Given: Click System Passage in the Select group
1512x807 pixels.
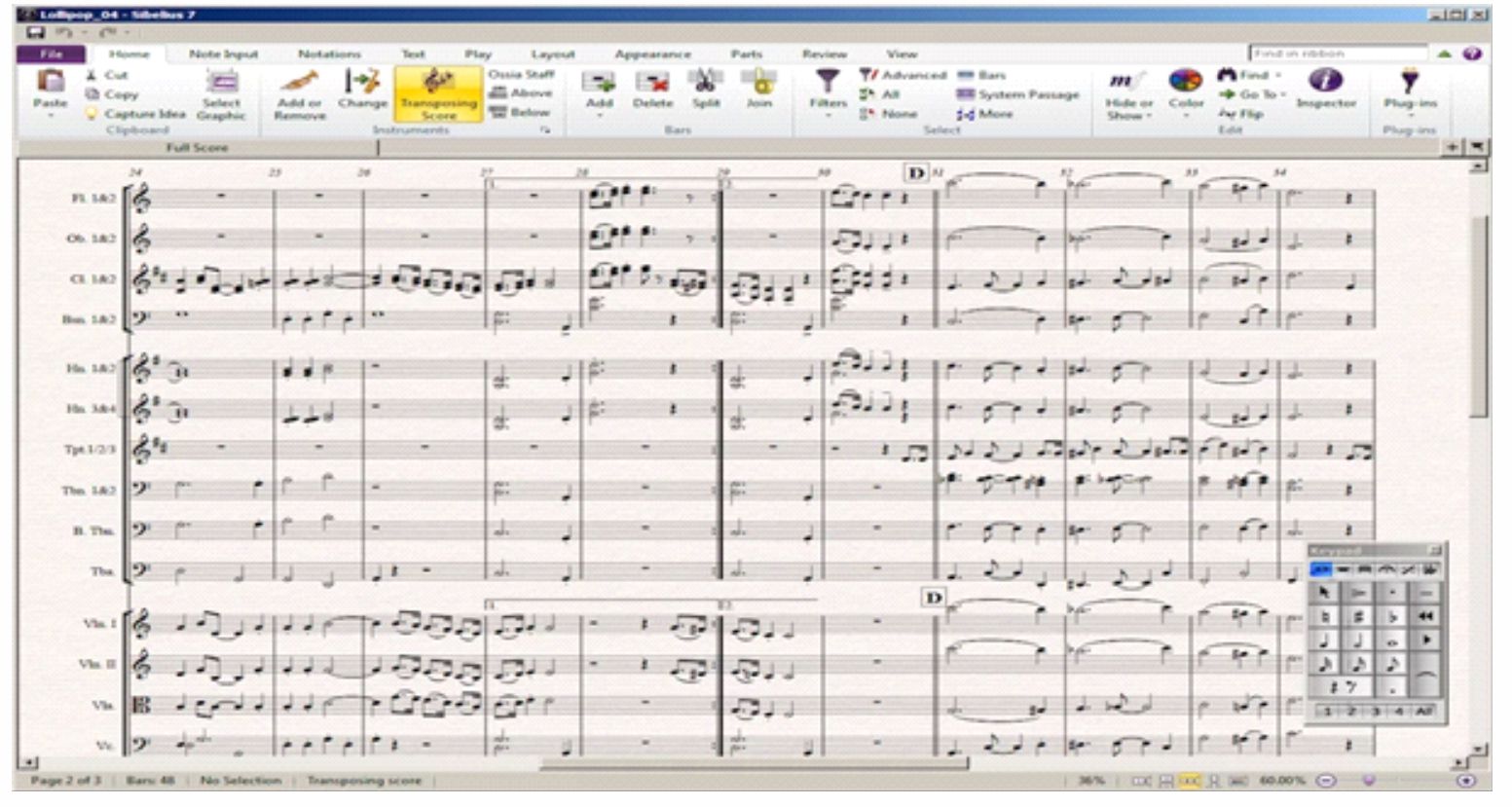Looking at the screenshot, I should (x=1017, y=94).
